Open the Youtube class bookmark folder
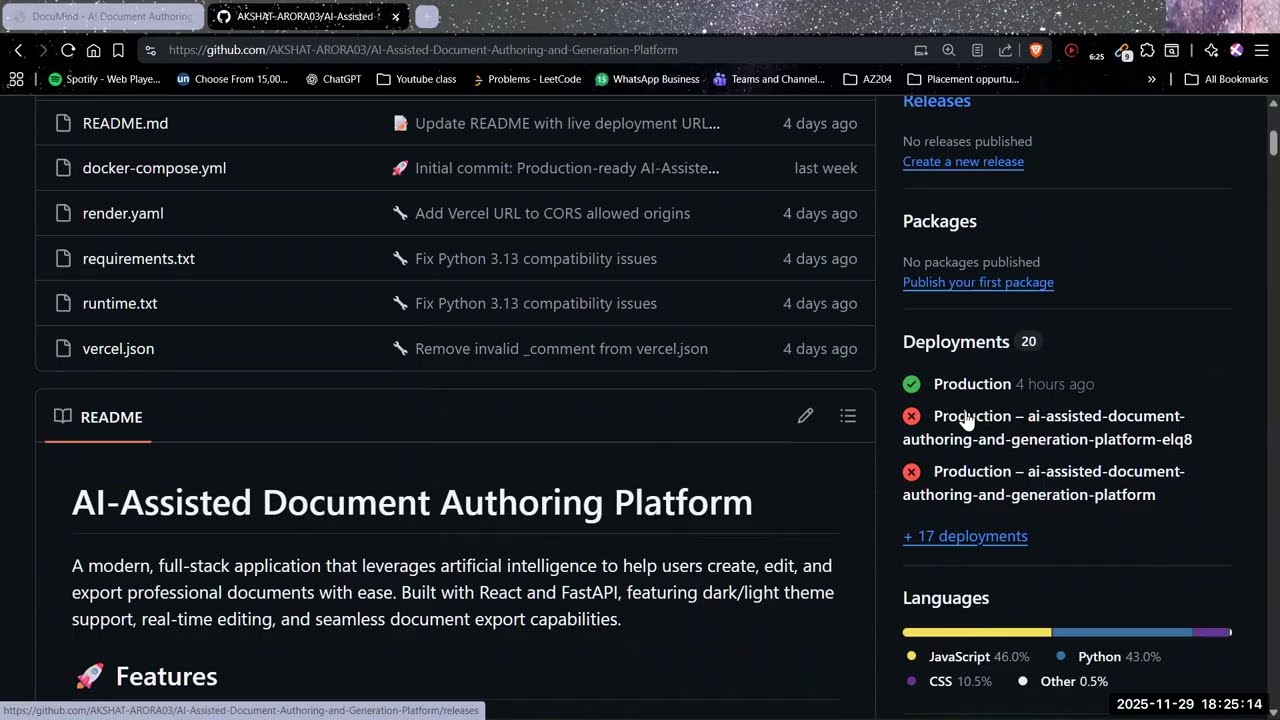 pyautogui.click(x=416, y=79)
